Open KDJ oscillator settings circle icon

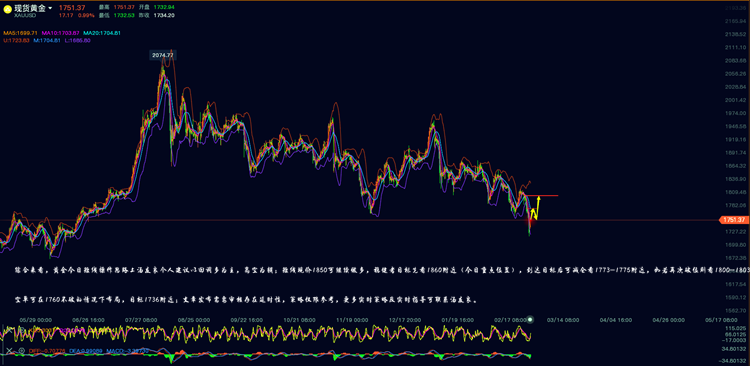tap(22, 330)
